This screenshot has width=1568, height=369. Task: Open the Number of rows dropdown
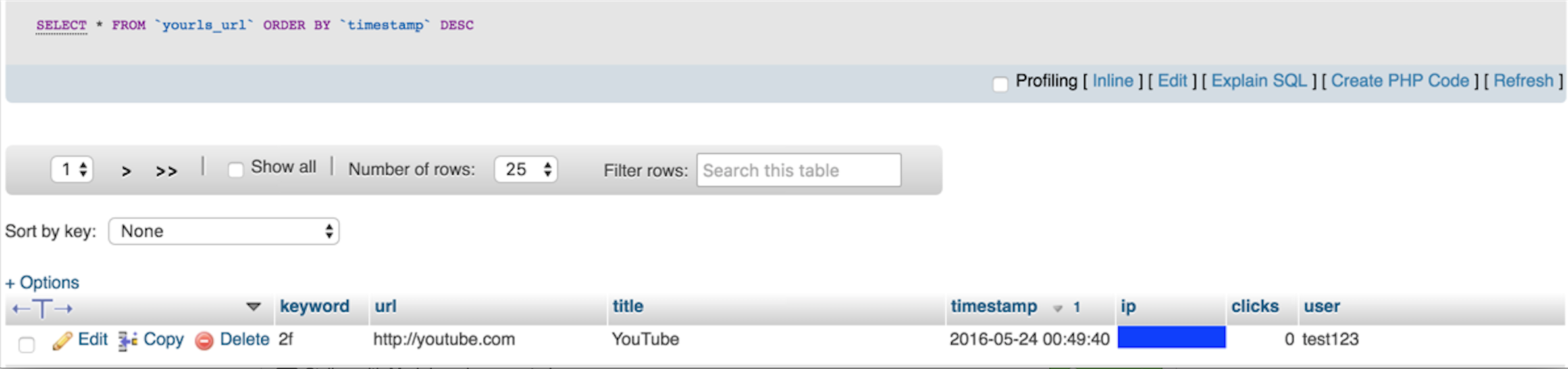[526, 169]
